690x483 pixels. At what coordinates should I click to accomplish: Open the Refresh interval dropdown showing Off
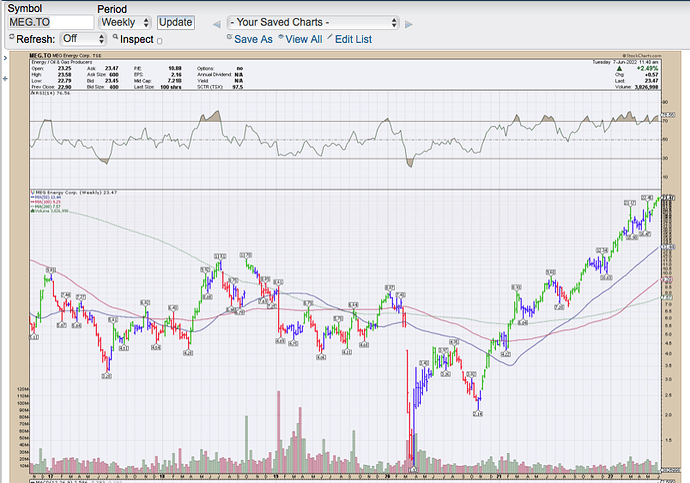83,39
